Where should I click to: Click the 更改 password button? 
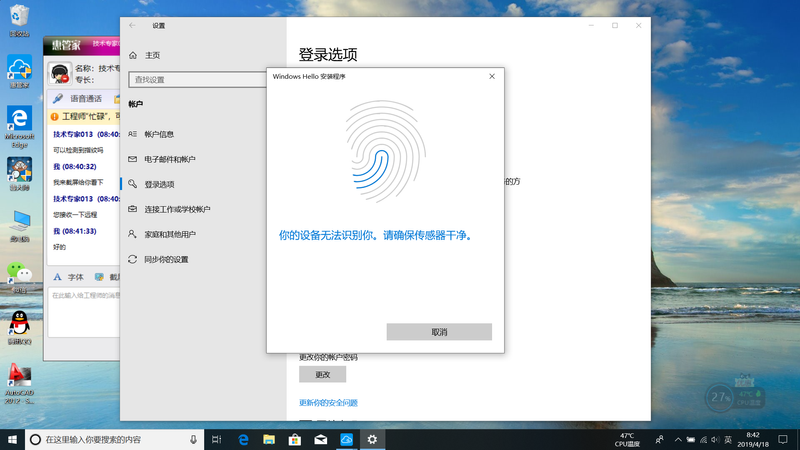pyautogui.click(x=322, y=374)
